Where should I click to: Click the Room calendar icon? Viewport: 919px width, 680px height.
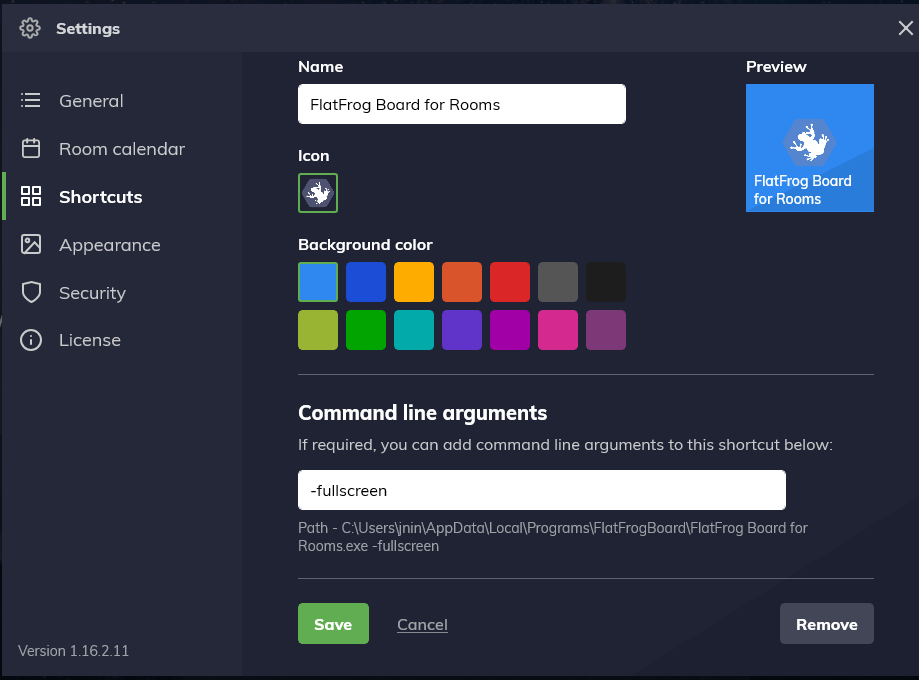[31, 149]
